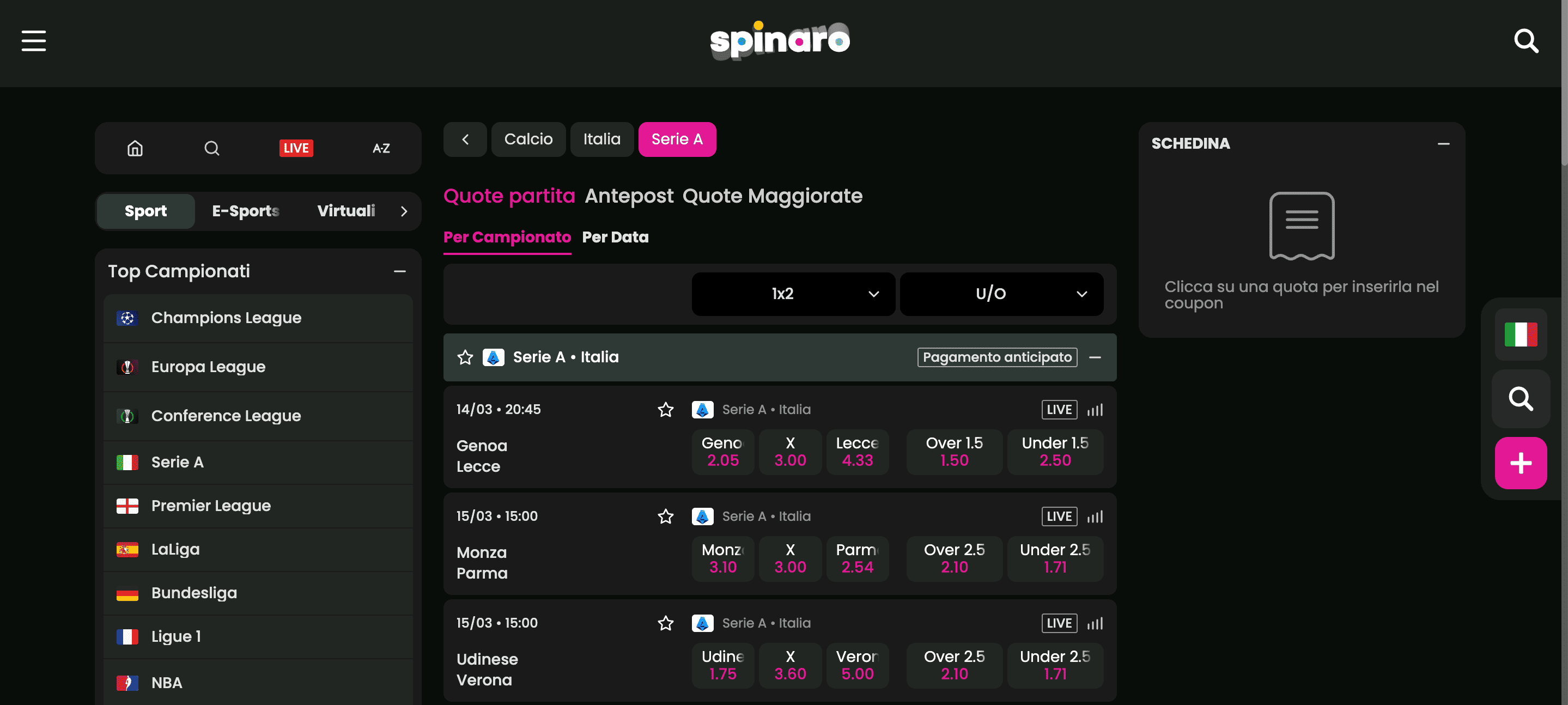This screenshot has height=705, width=1568.
Task: Favorite the Monza Parma match star
Action: [665, 517]
